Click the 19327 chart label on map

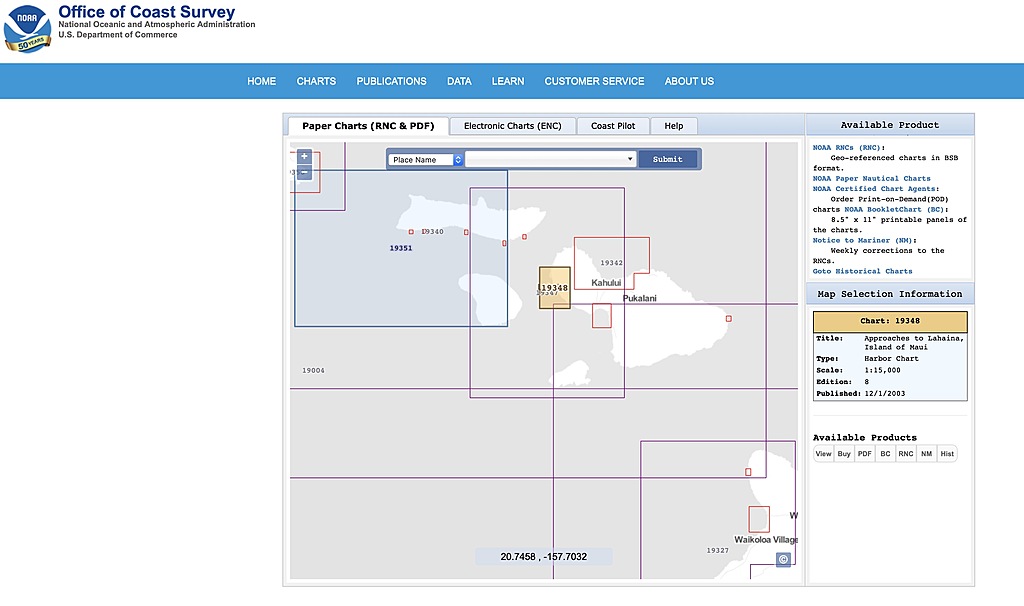point(717,550)
